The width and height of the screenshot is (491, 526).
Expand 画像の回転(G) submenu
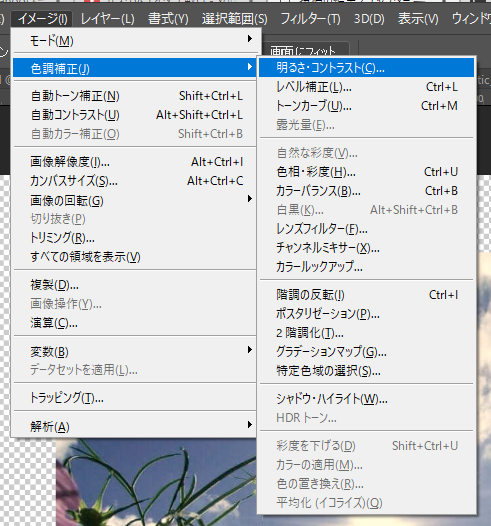tap(134, 201)
